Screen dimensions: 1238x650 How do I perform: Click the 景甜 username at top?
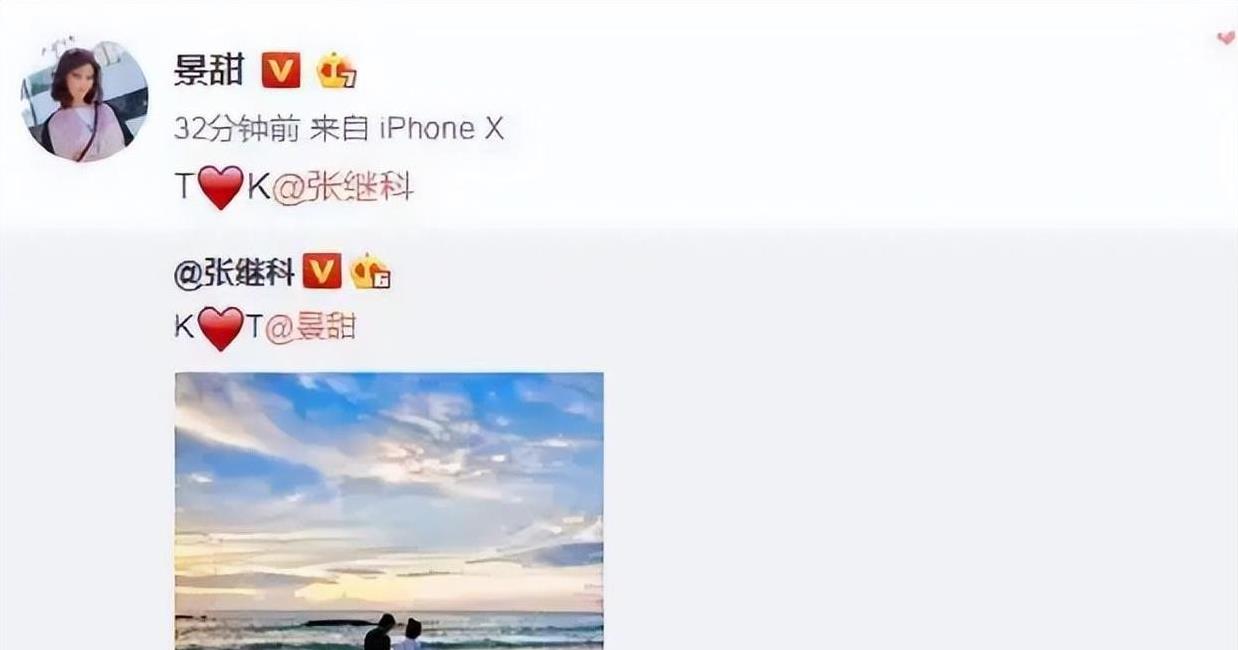click(209, 70)
